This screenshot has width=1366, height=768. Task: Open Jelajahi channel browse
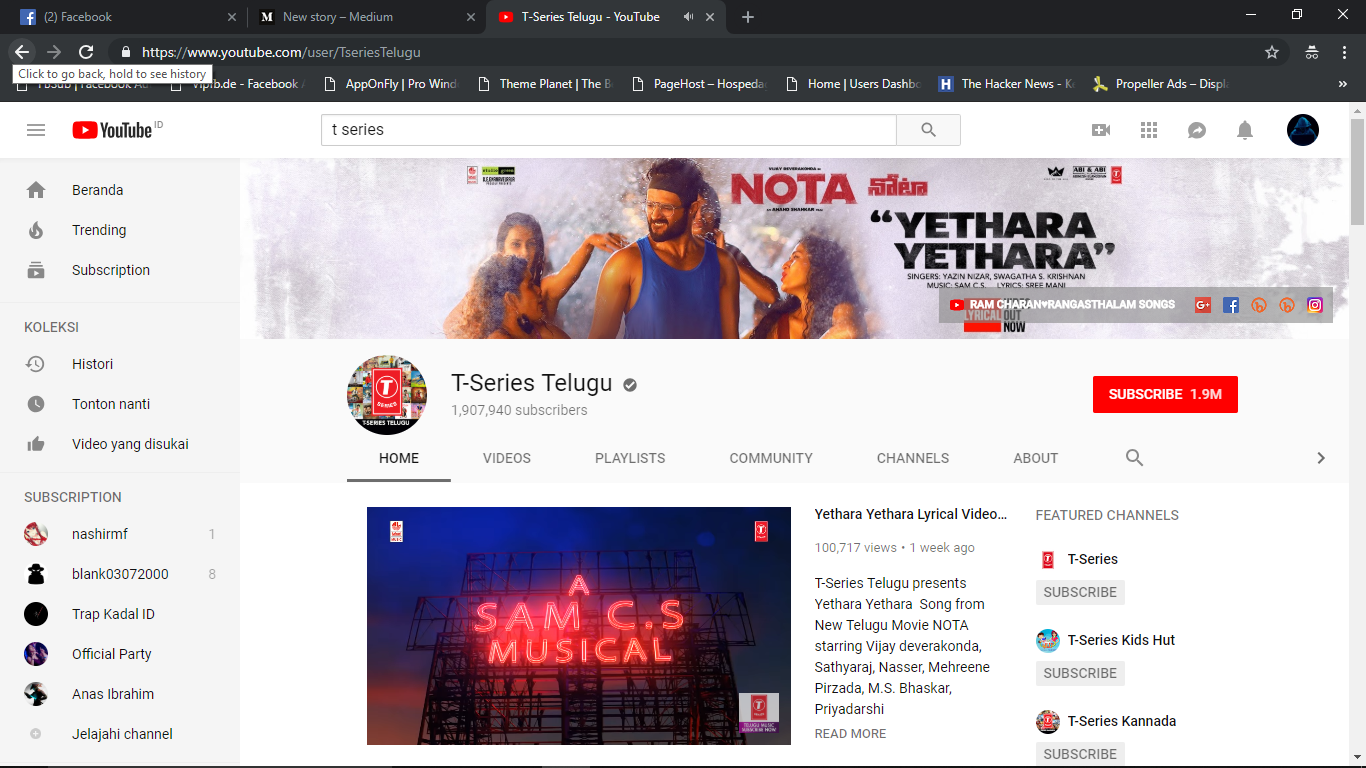coord(120,734)
